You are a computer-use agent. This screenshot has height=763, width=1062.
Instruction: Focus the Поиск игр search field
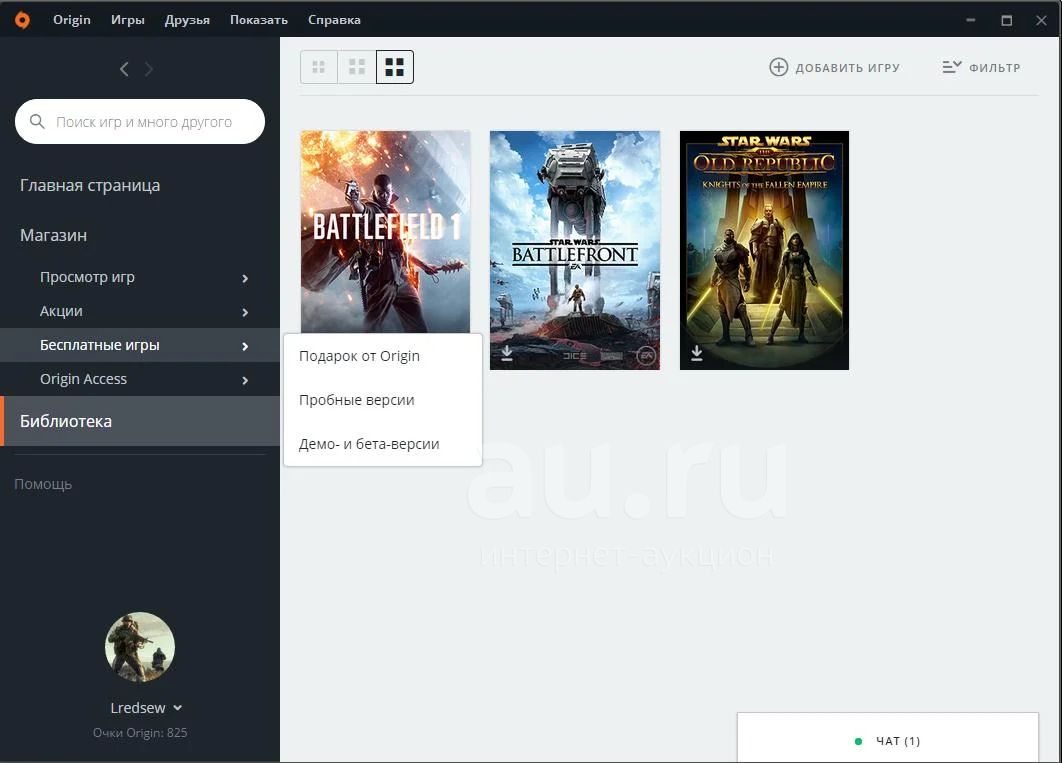click(140, 122)
